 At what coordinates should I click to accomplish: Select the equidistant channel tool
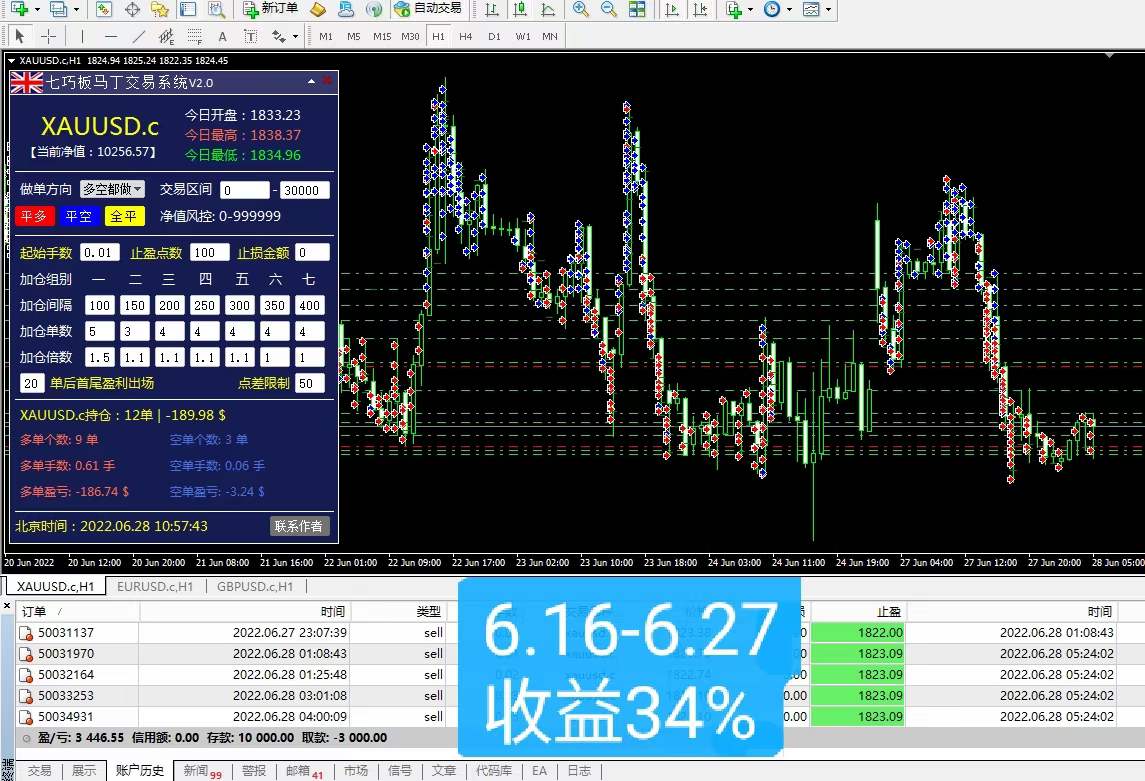tap(166, 36)
